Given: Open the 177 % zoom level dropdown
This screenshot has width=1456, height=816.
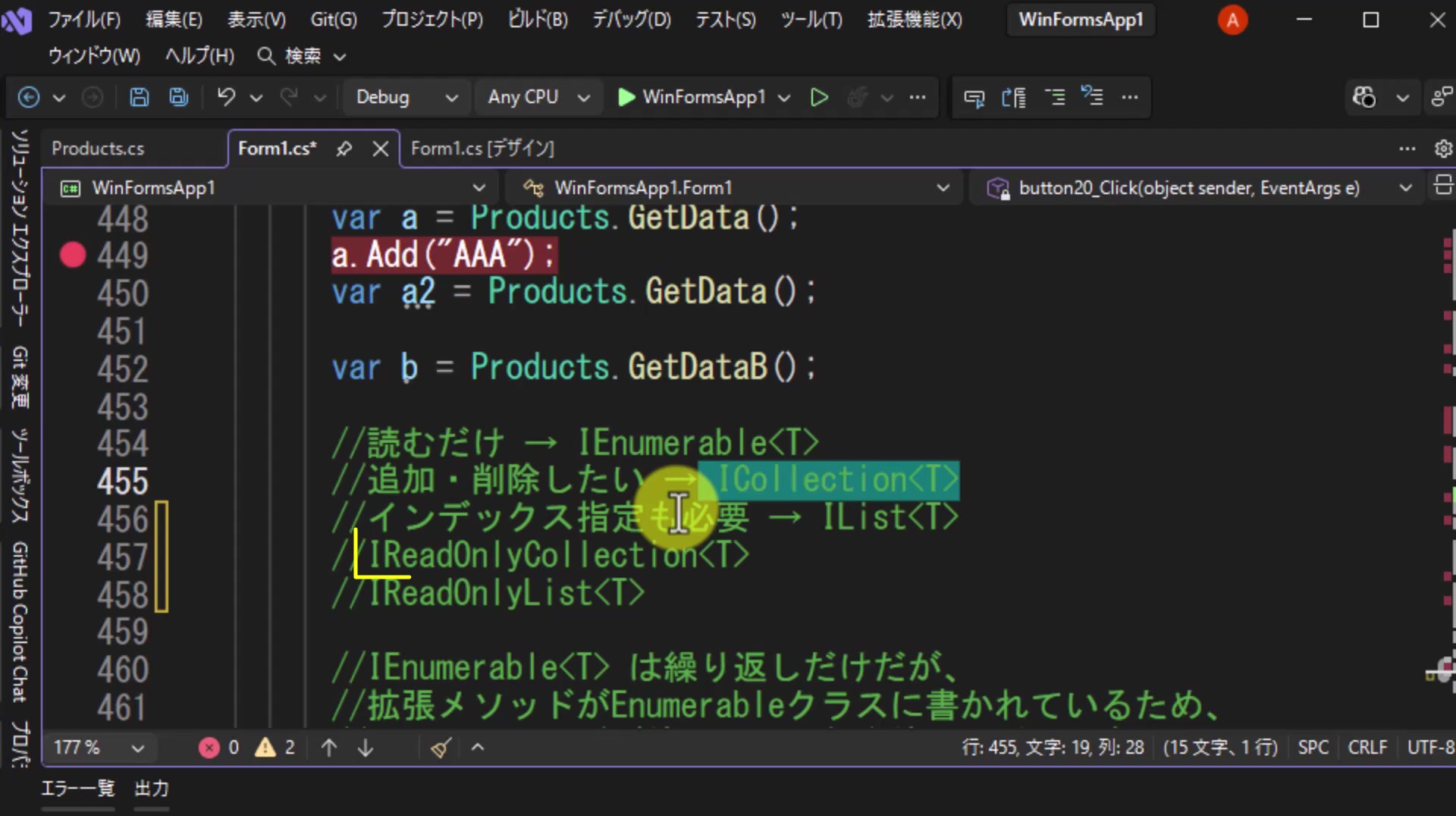Looking at the screenshot, I should (99, 748).
